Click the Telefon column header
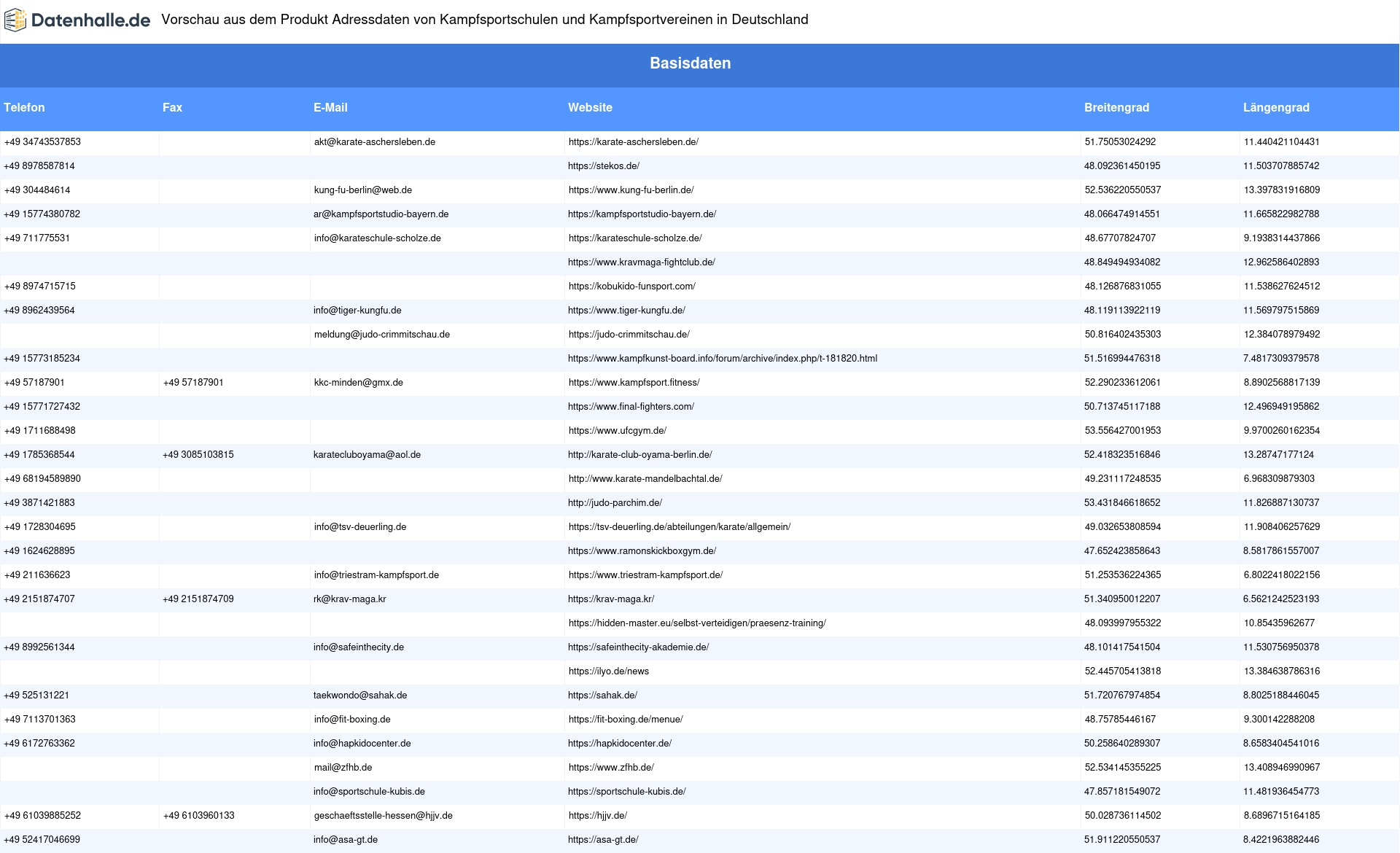1400x853 pixels. tap(24, 107)
